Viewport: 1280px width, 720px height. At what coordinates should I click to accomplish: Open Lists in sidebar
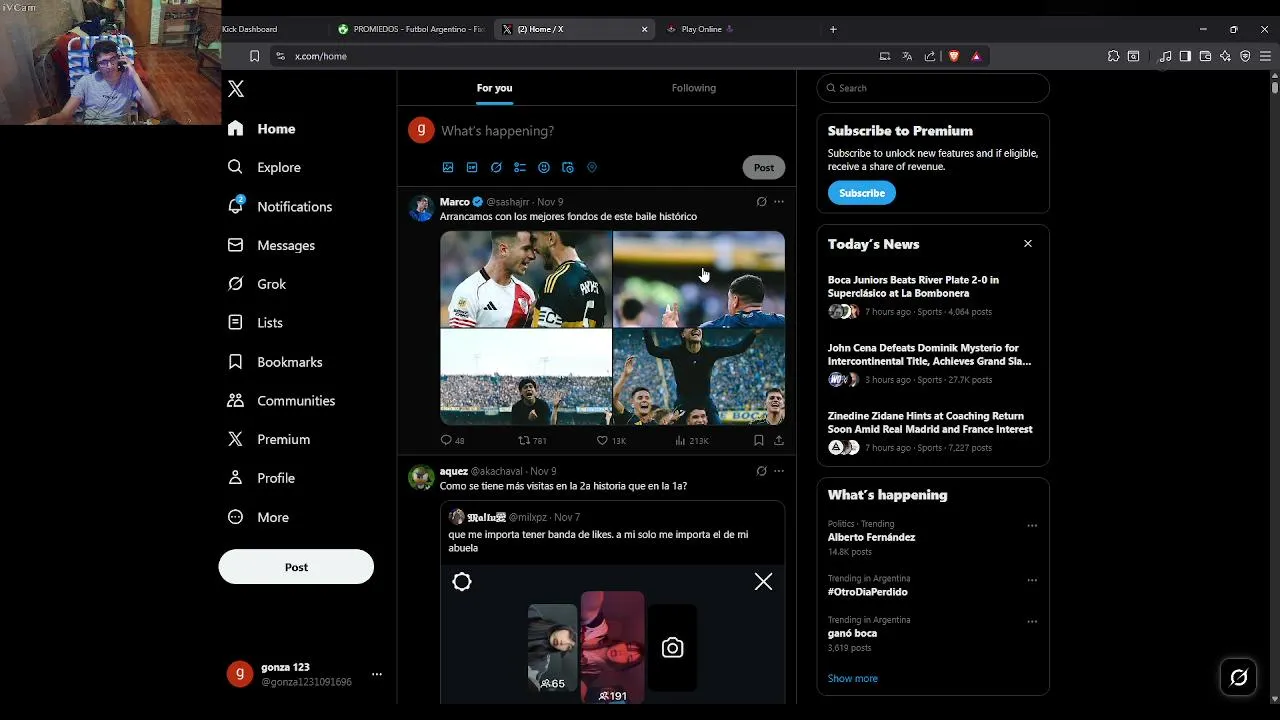point(256,323)
